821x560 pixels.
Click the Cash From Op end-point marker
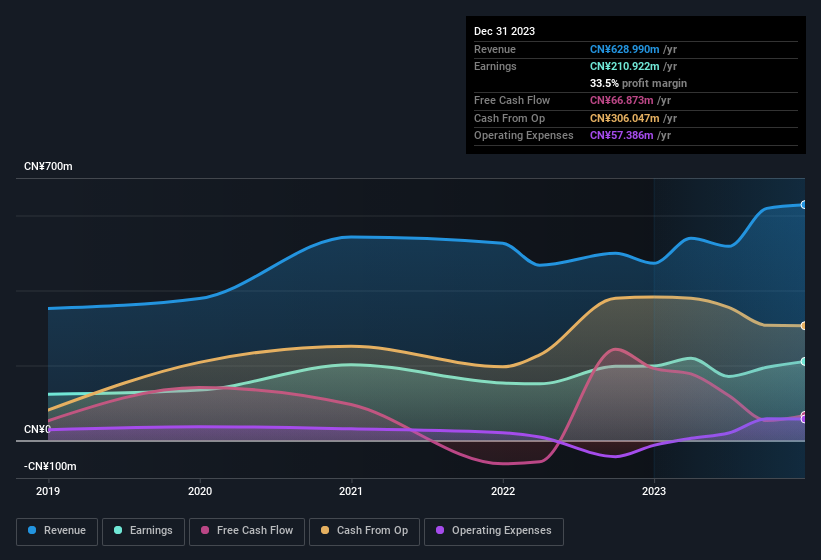(804, 326)
